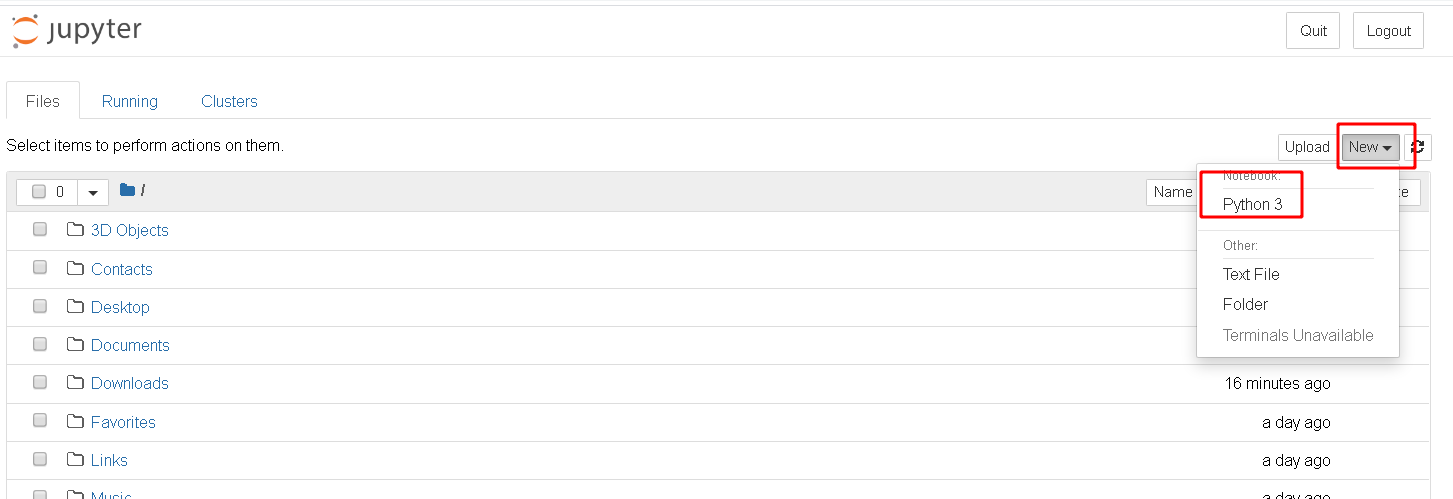Open the New dropdown button
1453x499 pixels.
tap(1370, 147)
